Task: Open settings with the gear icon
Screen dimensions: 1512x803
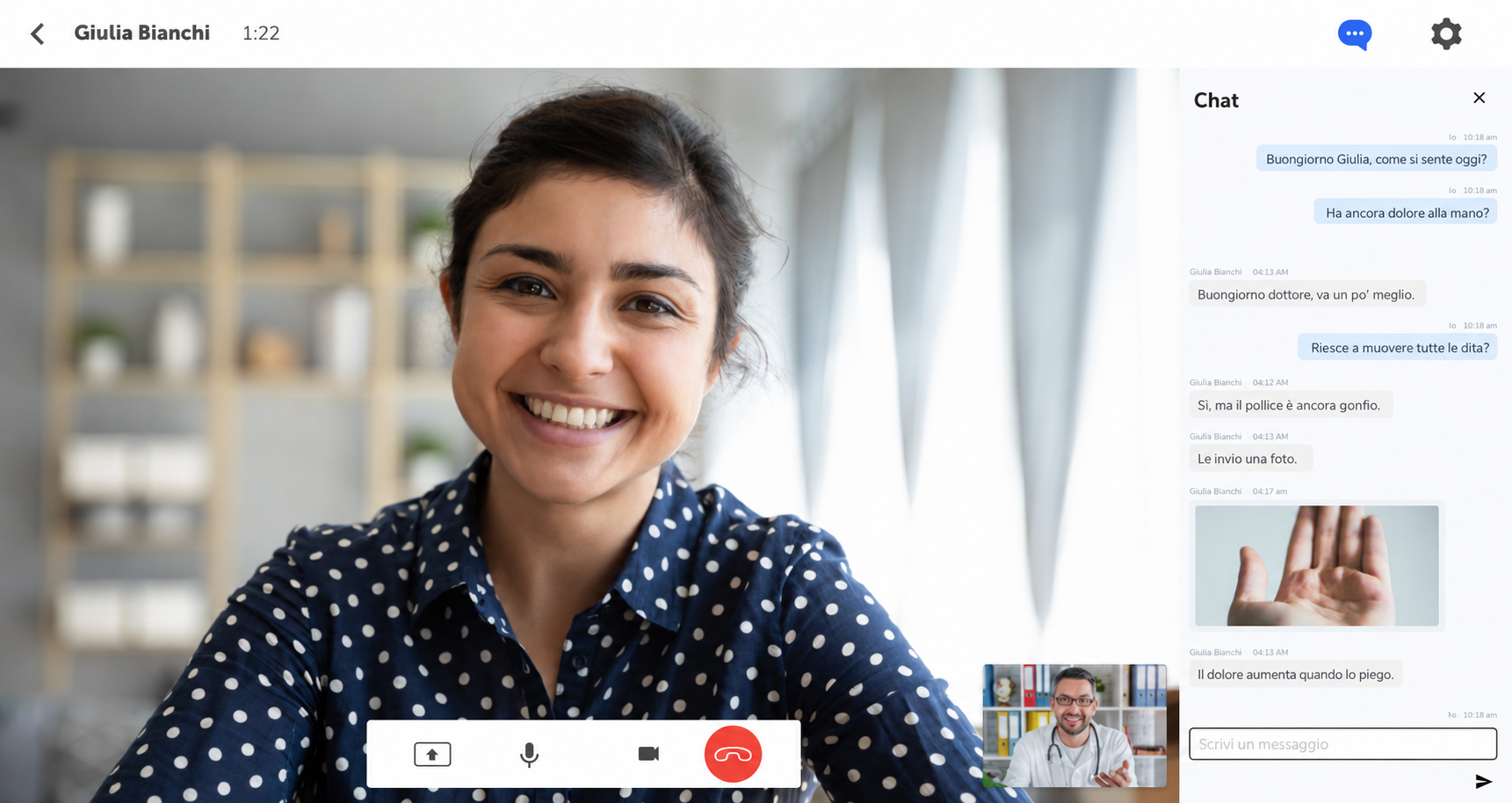Action: click(x=1445, y=33)
